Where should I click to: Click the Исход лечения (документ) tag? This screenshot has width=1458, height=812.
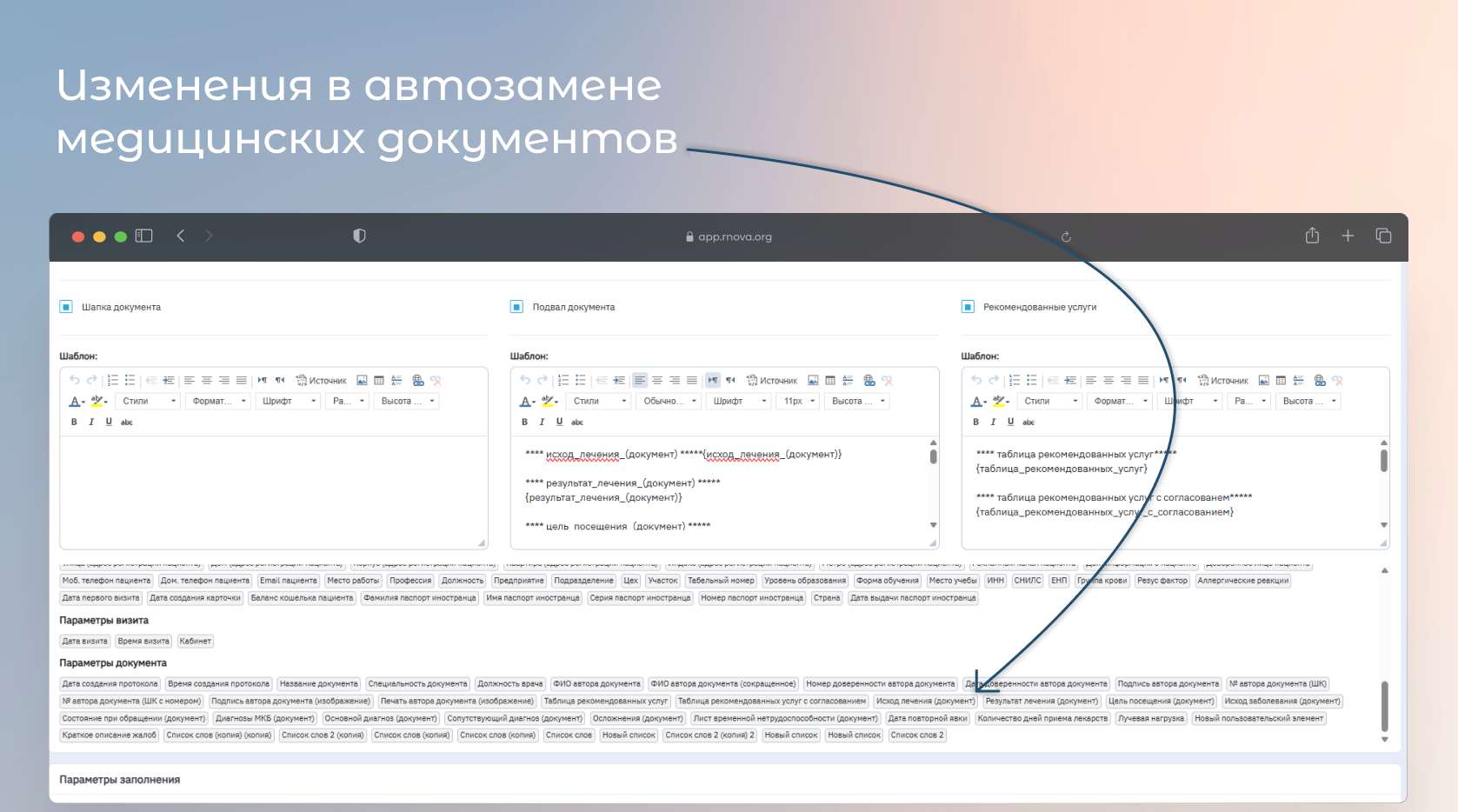tap(925, 702)
